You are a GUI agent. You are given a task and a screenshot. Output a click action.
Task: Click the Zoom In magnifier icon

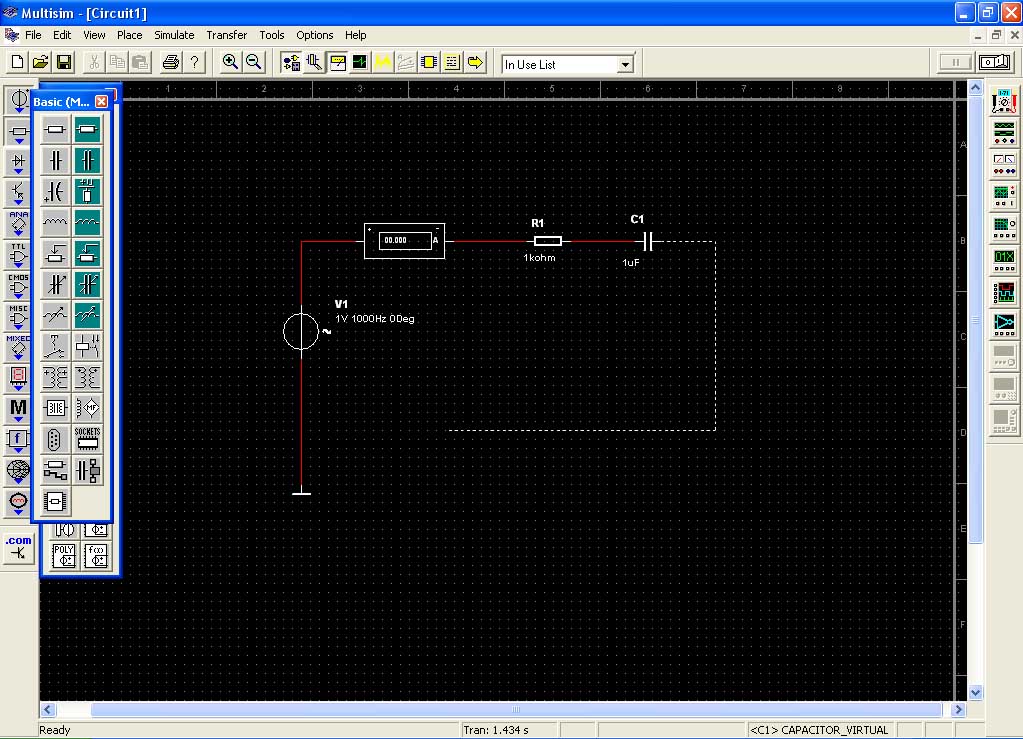[x=230, y=63]
